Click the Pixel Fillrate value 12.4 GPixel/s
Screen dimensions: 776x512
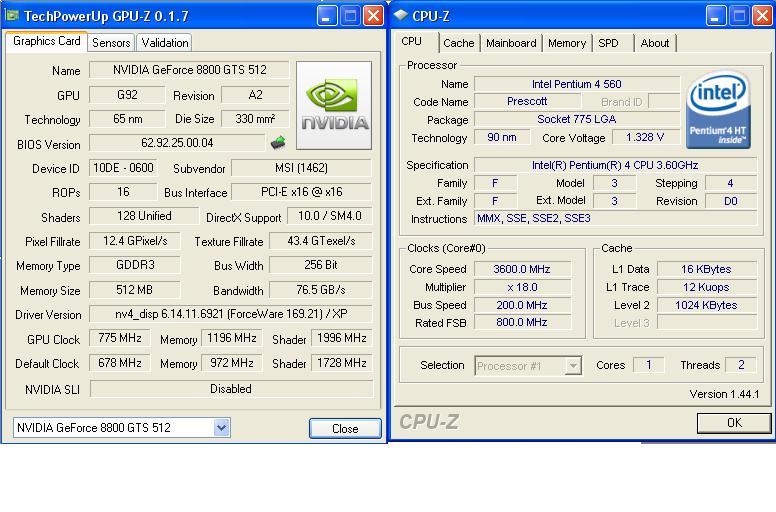(x=135, y=241)
